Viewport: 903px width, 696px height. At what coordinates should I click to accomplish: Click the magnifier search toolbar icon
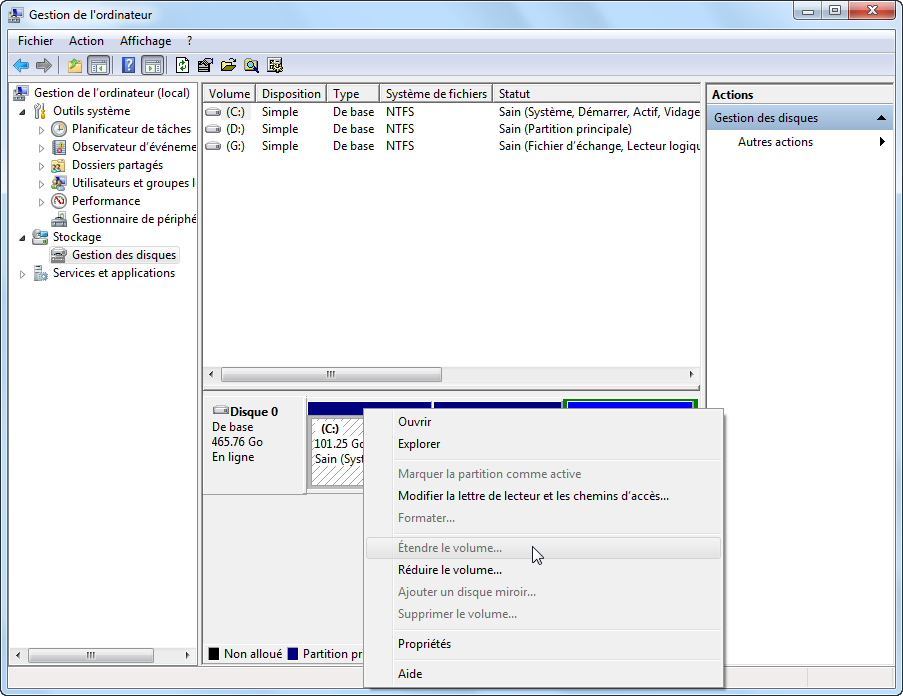(x=251, y=66)
